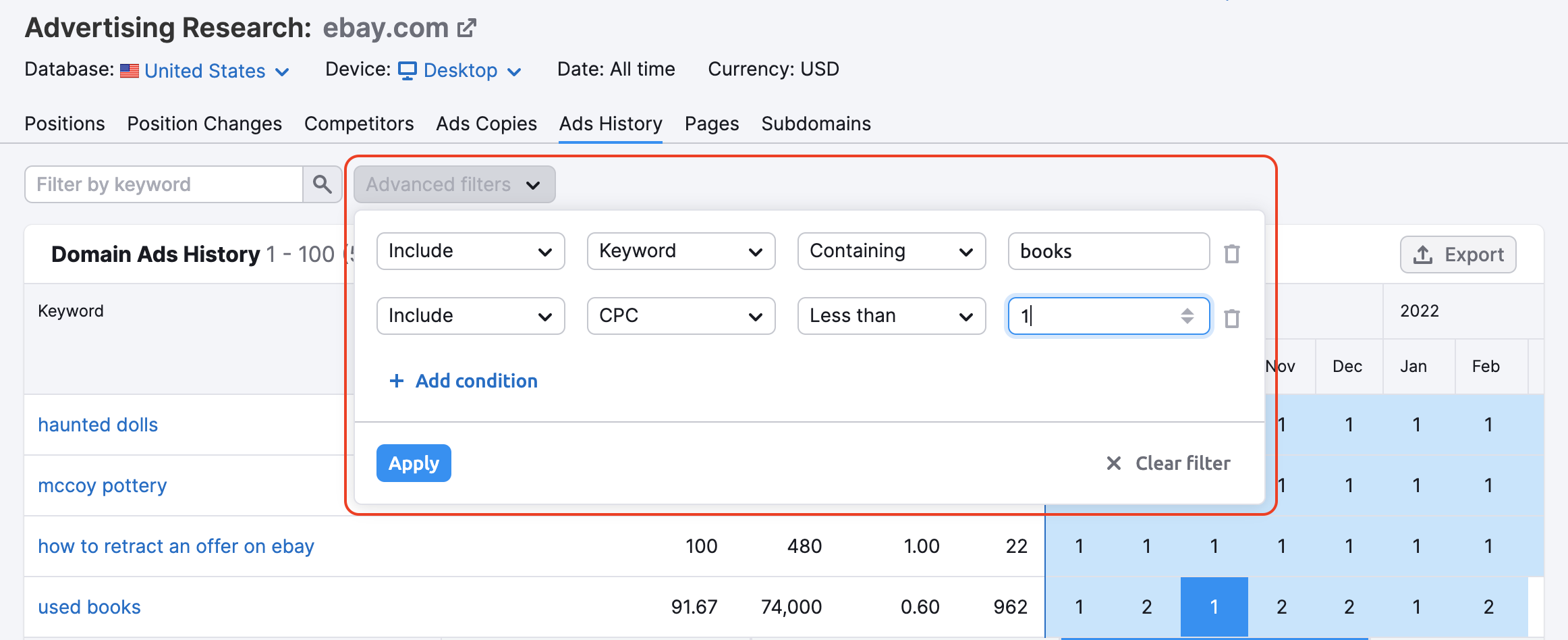
Task: Open the Position Changes tab
Action: 204,124
